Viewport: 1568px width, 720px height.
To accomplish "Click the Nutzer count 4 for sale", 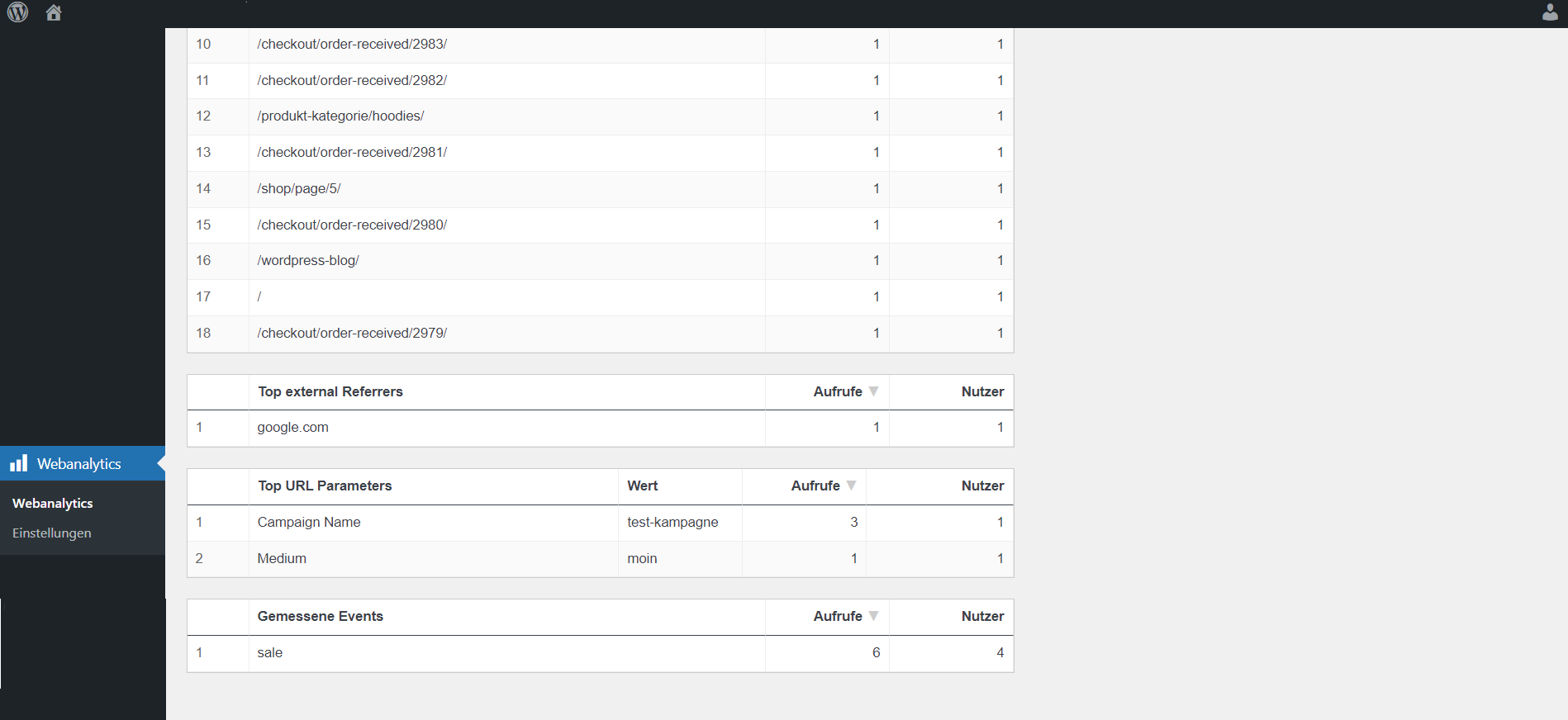I will (1000, 652).
